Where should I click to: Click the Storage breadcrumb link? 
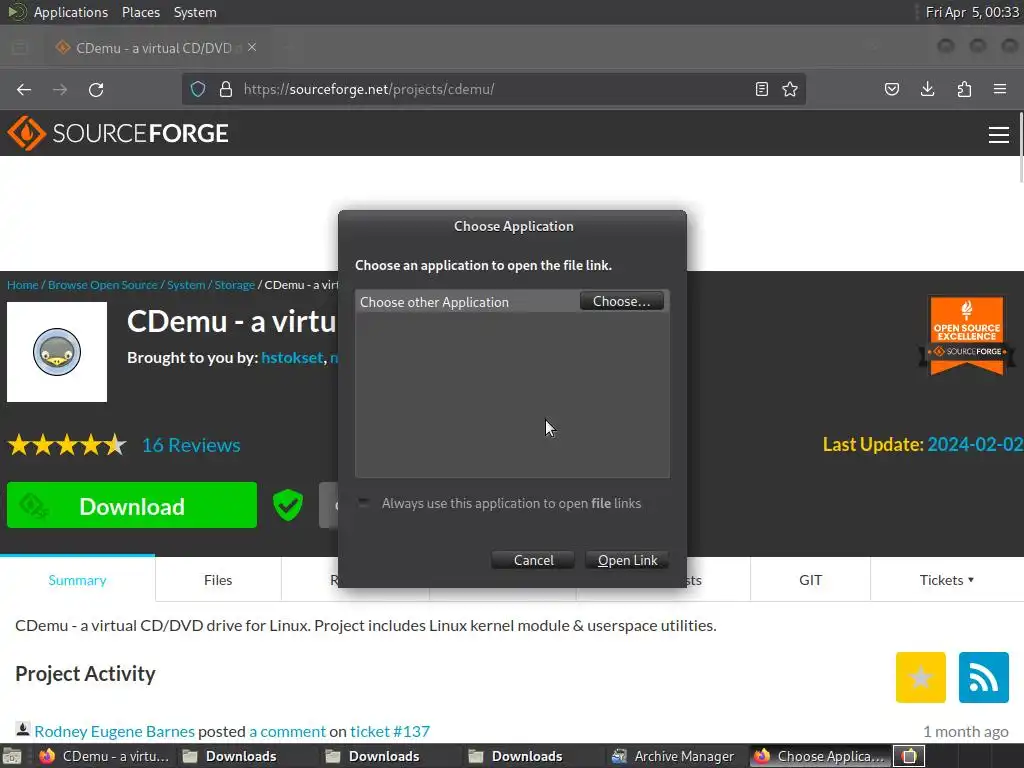click(234, 285)
